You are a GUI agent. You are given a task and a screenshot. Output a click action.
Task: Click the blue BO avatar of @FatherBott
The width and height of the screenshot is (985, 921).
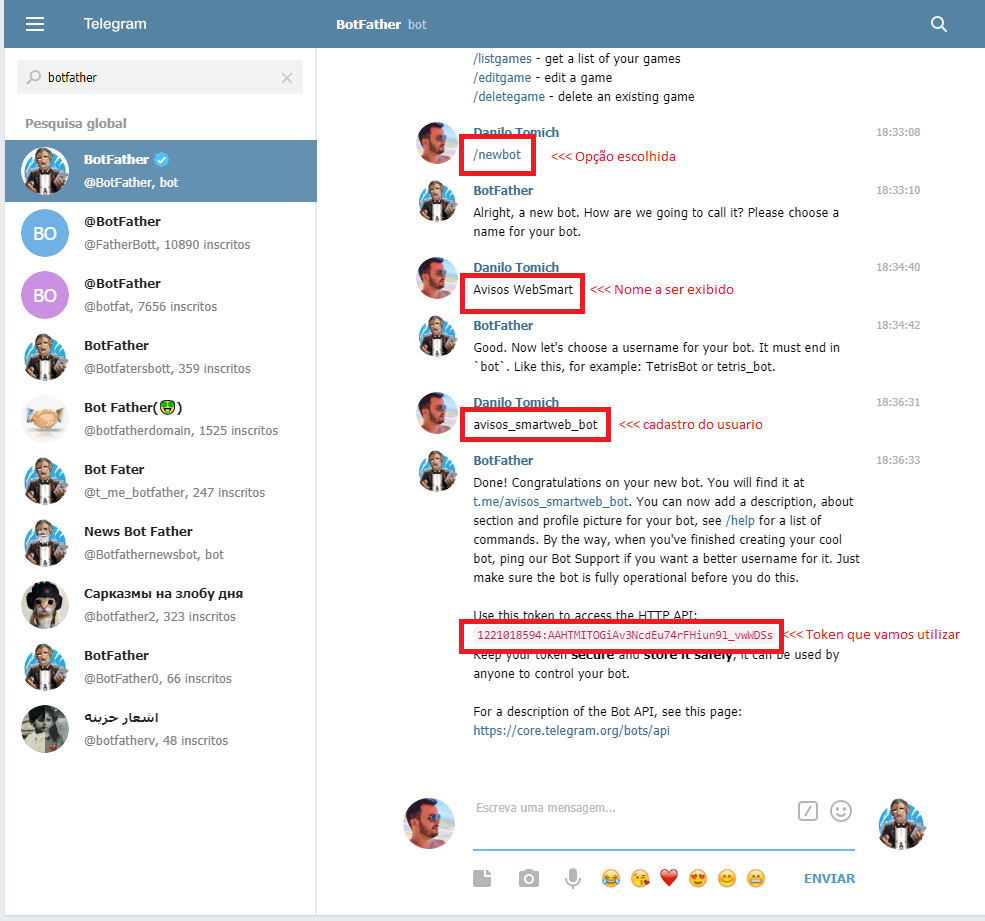(45, 233)
